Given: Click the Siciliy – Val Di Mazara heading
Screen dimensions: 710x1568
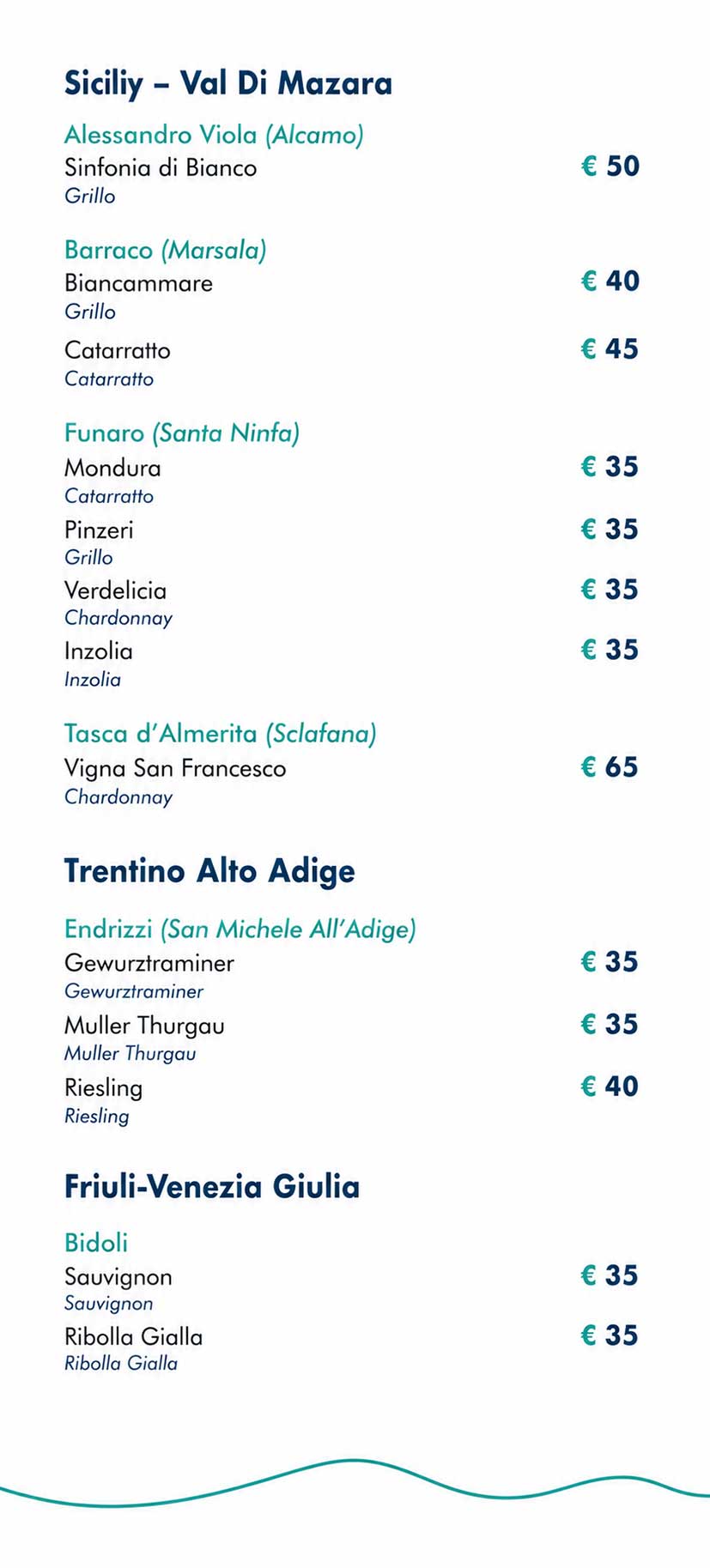Looking at the screenshot, I should (x=228, y=83).
